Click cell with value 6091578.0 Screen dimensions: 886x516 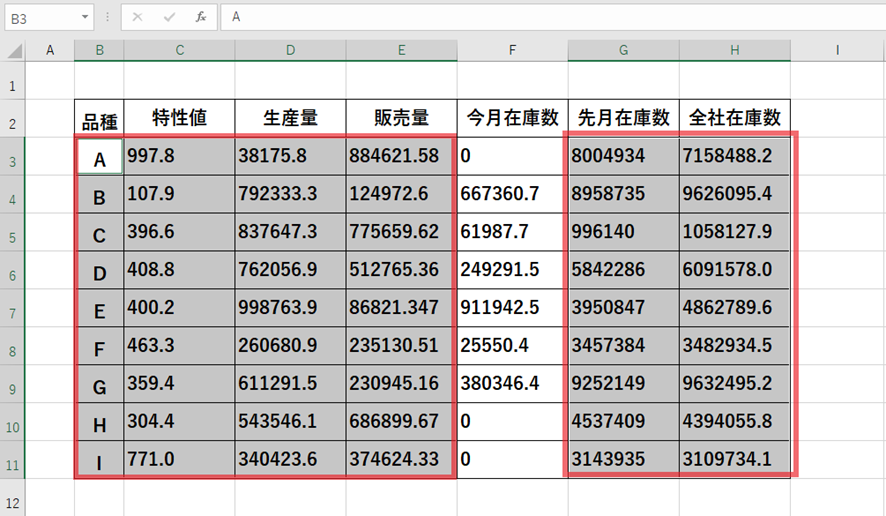[735, 270]
